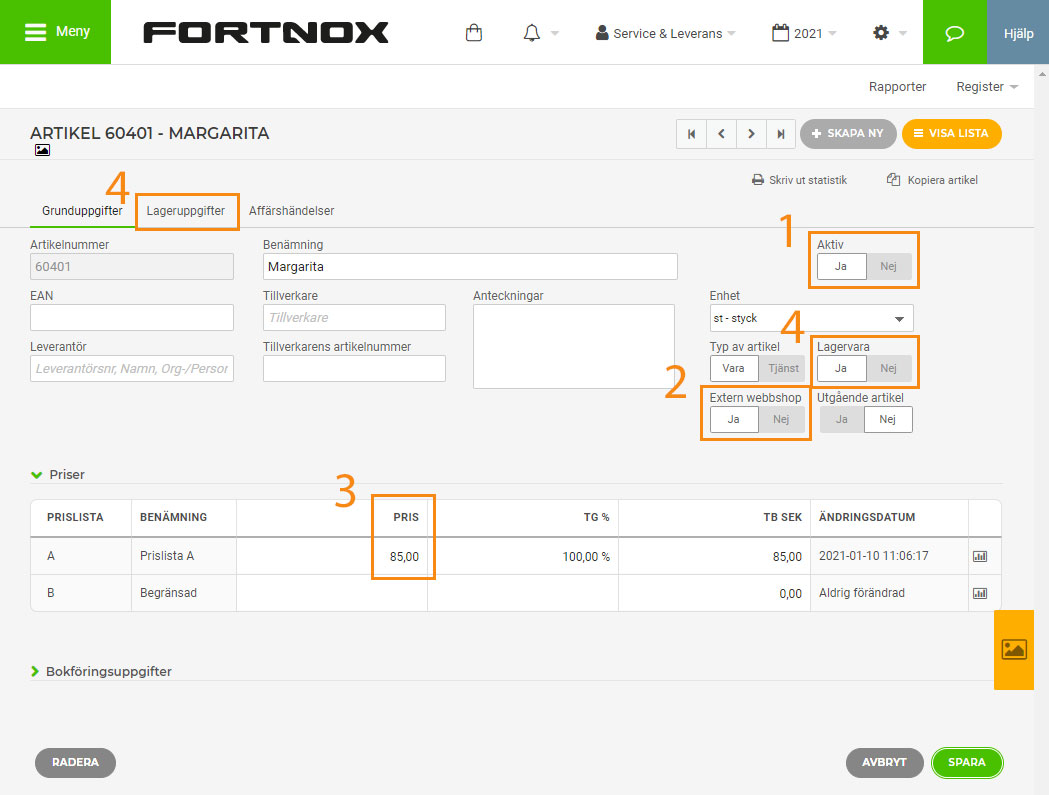
Task: Open the shopping bag icon in header
Action: pos(474,33)
